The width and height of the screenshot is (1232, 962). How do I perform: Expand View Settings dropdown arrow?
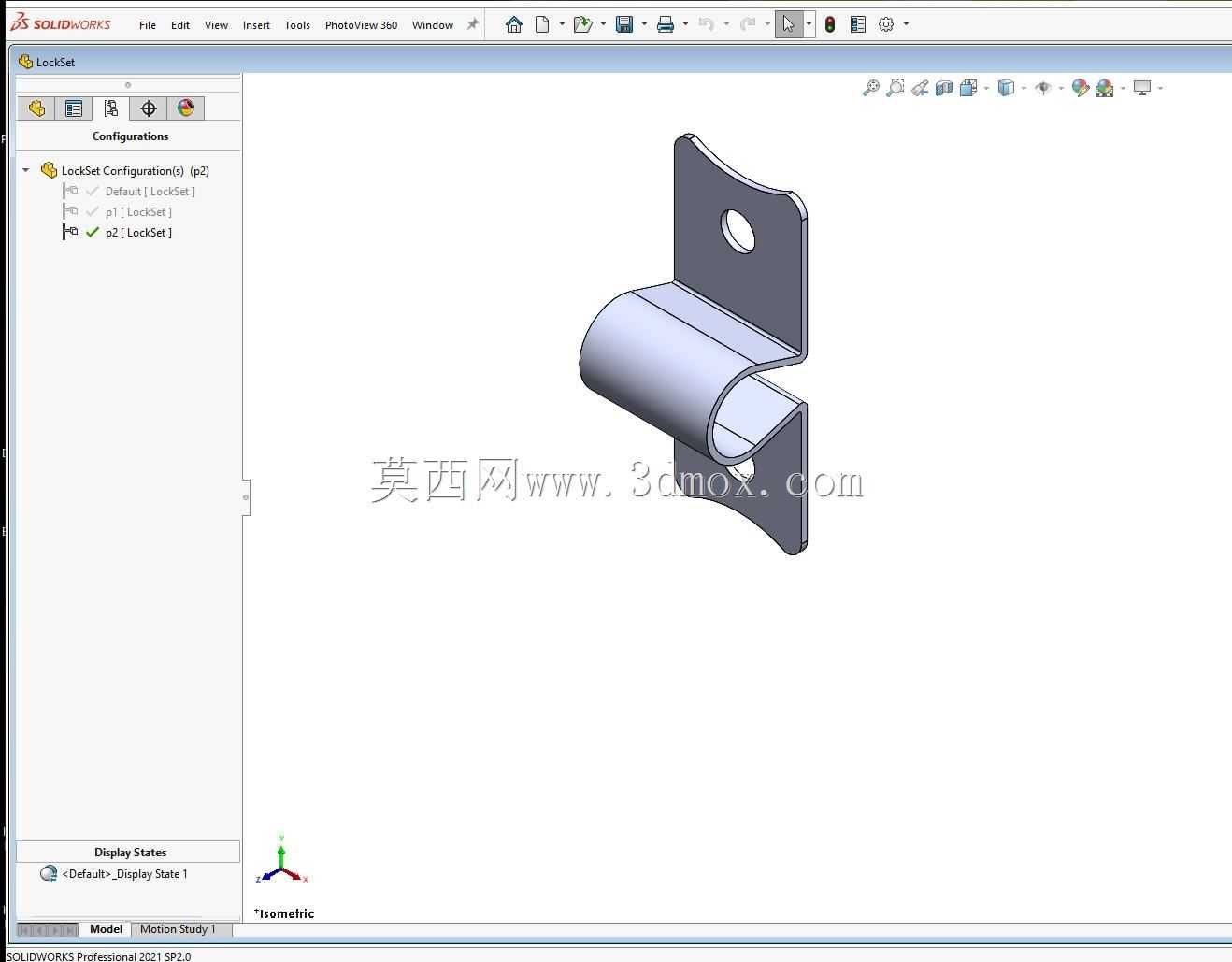pyautogui.click(x=1160, y=88)
